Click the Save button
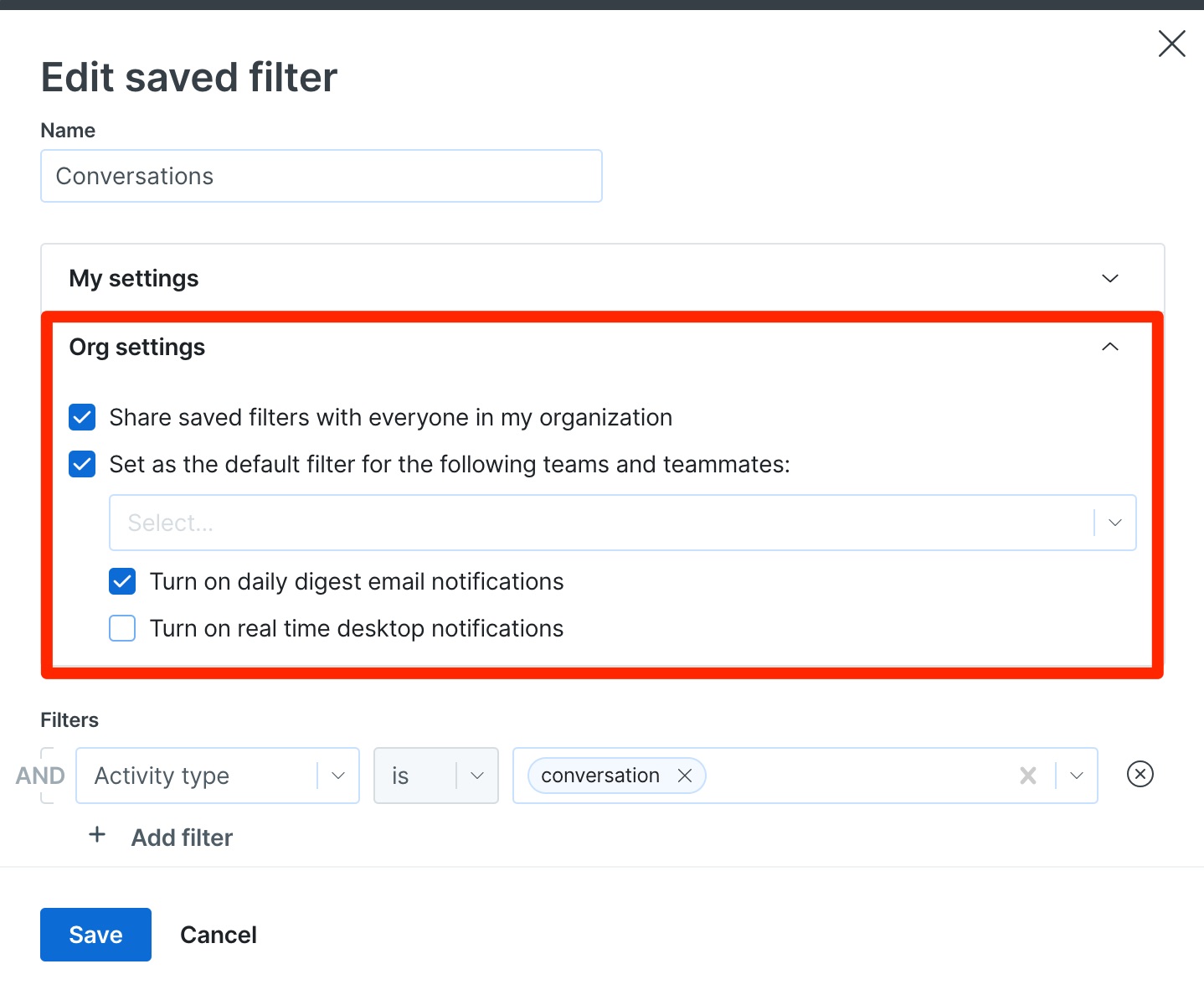1204x1000 pixels. click(x=95, y=935)
